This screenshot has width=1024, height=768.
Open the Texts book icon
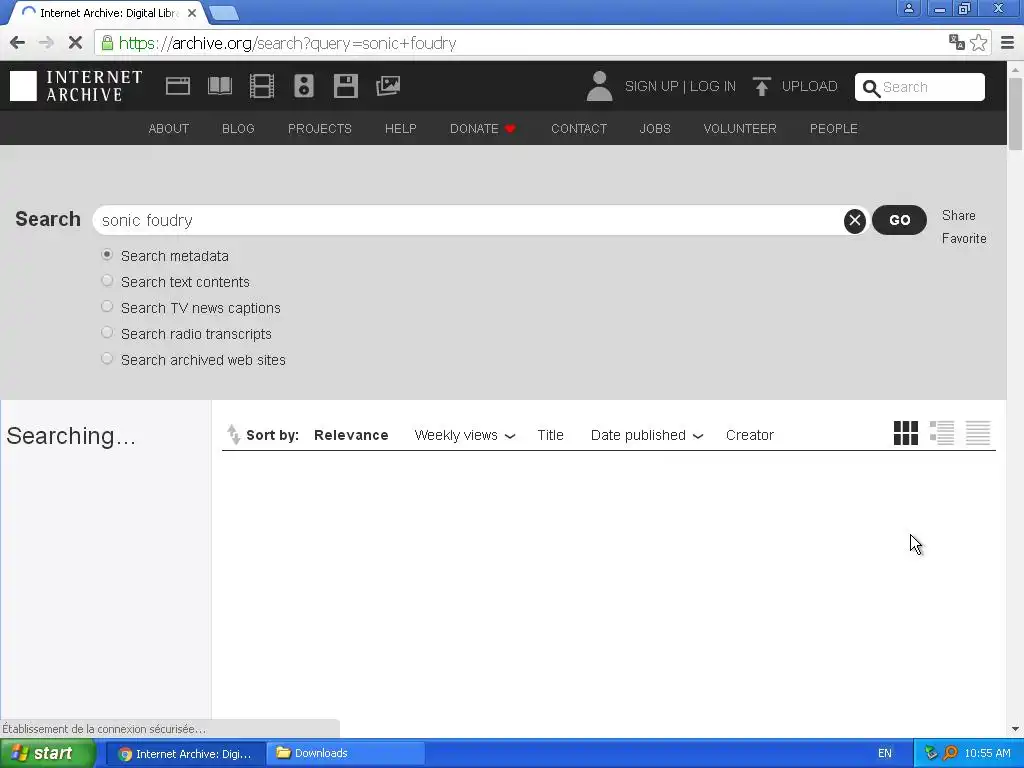[x=220, y=86]
